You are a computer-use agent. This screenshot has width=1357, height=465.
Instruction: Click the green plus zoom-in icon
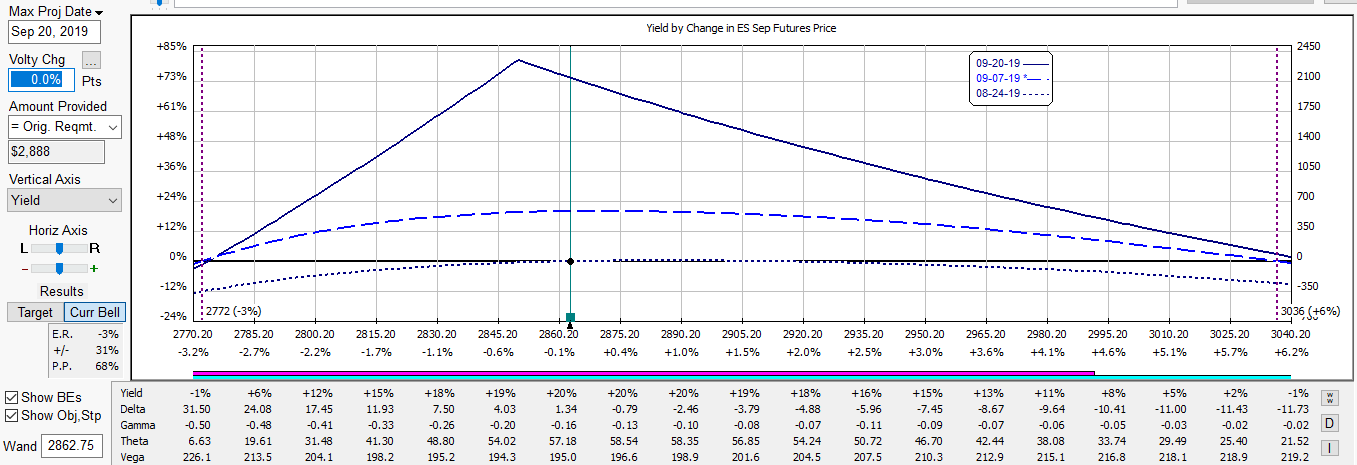tap(94, 268)
